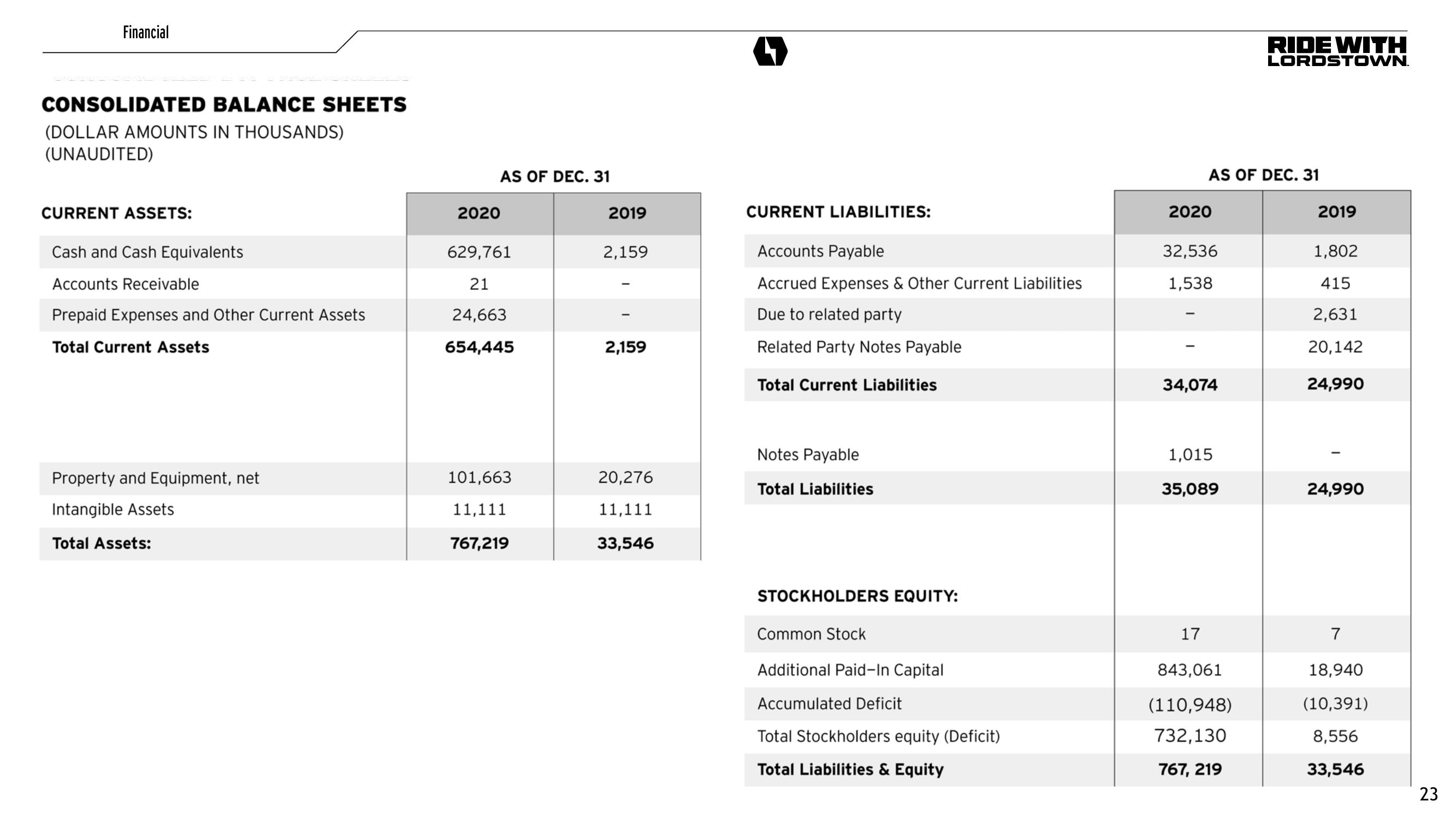Select the accrued expenses value 1,538
Screen dimensions: 1456x819
[x=1190, y=283]
